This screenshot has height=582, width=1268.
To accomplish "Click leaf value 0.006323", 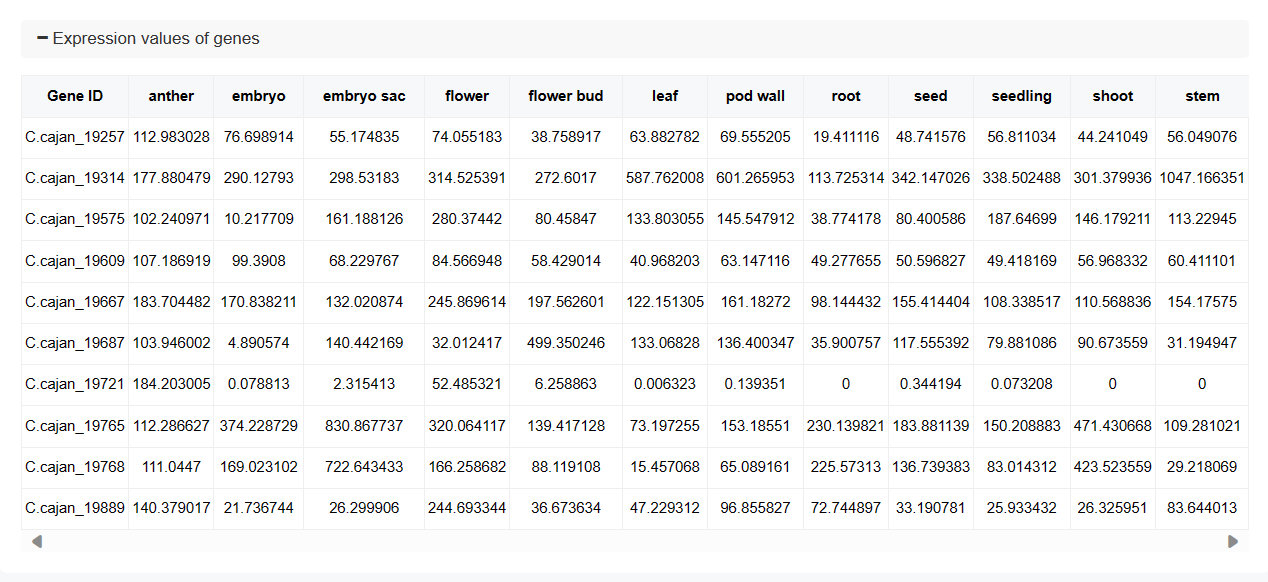I will (665, 384).
